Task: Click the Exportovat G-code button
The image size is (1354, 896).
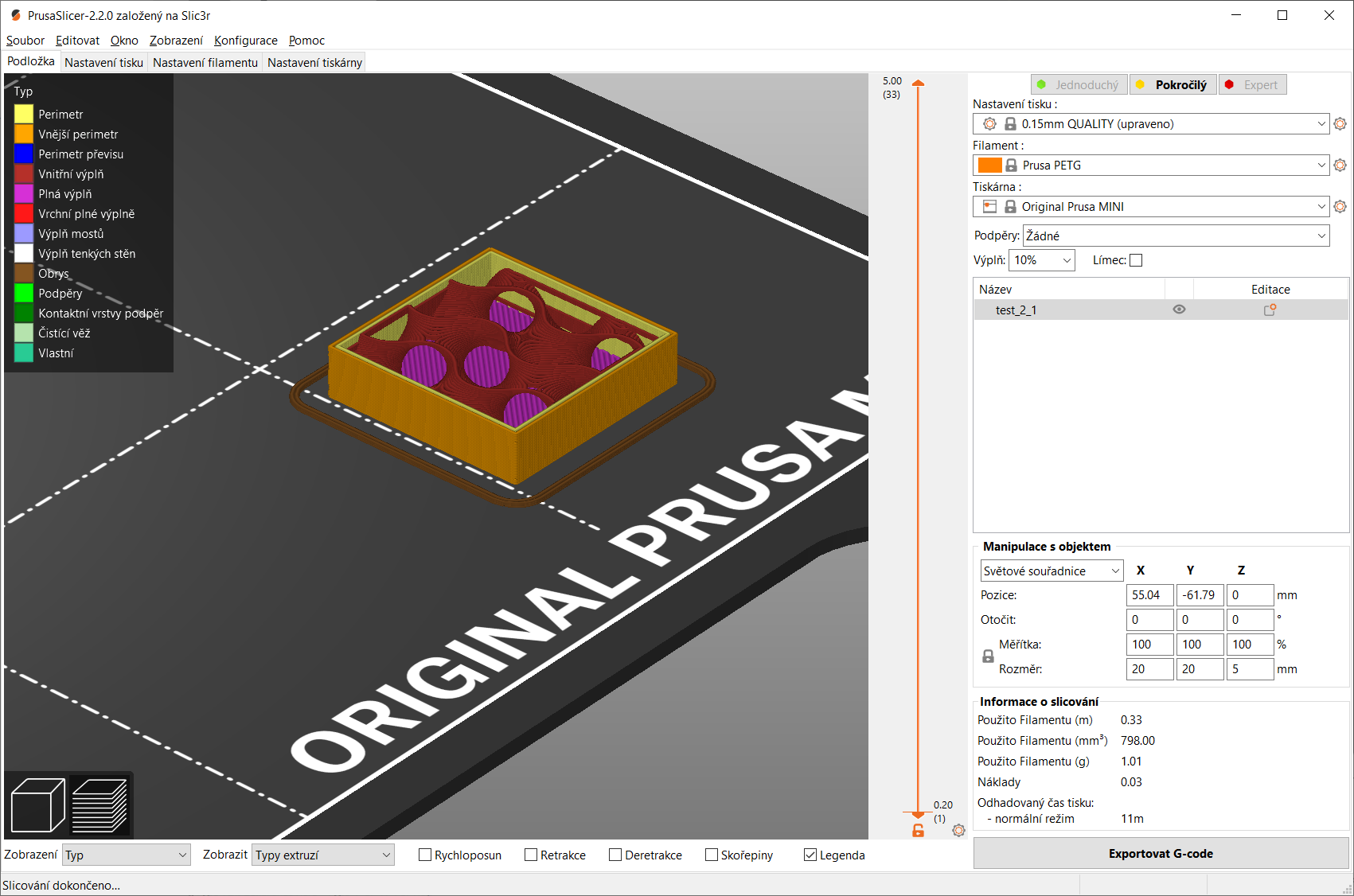Action: click(x=1160, y=854)
